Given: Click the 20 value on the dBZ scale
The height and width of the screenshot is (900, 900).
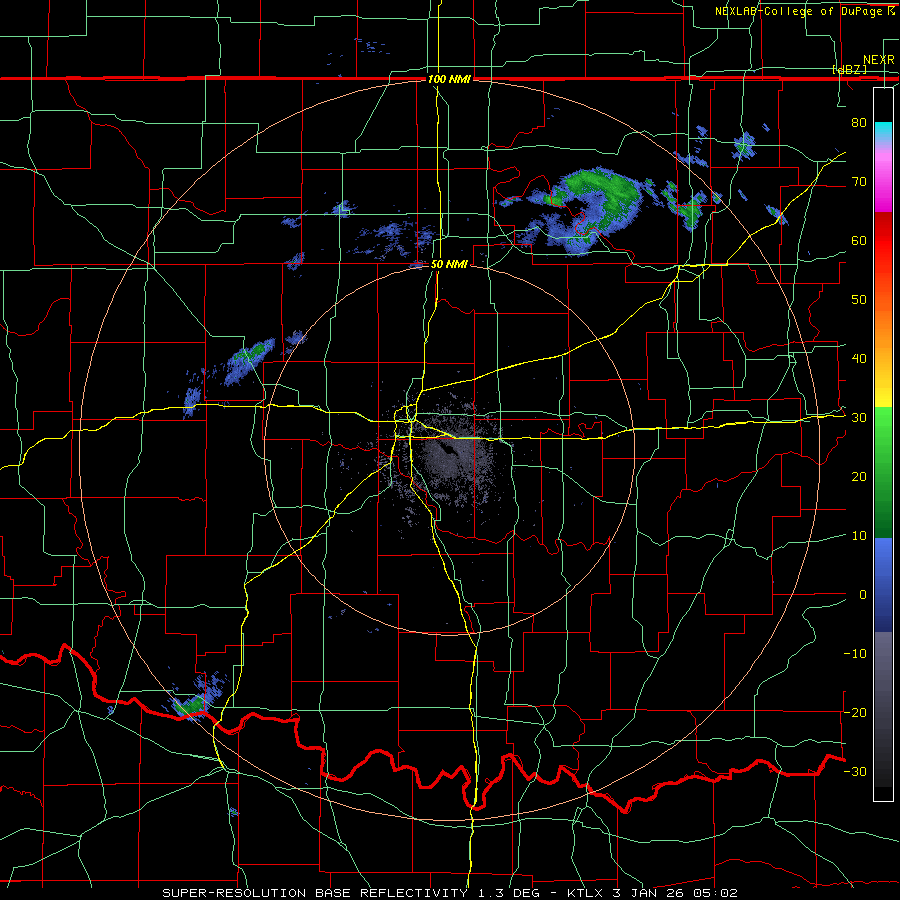Looking at the screenshot, I should coord(859,477).
